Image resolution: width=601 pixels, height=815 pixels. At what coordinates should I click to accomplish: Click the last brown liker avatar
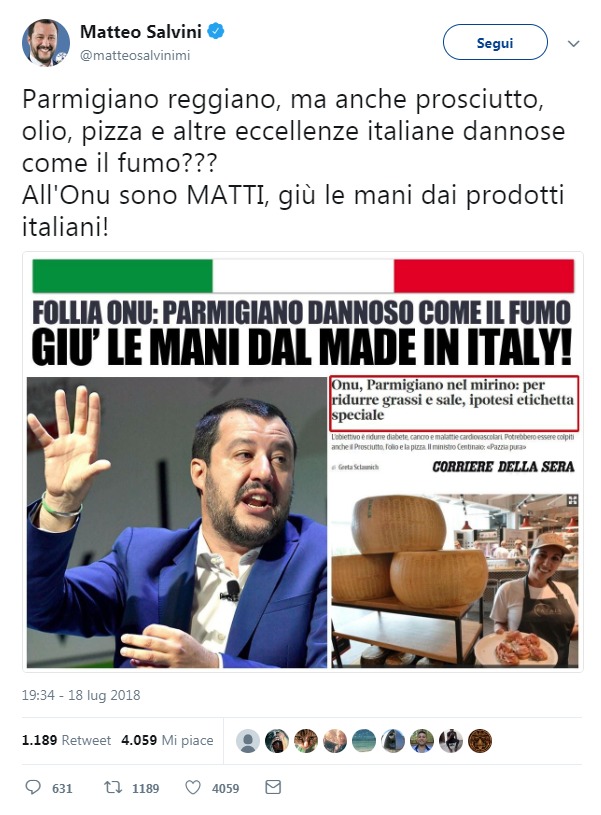480,741
